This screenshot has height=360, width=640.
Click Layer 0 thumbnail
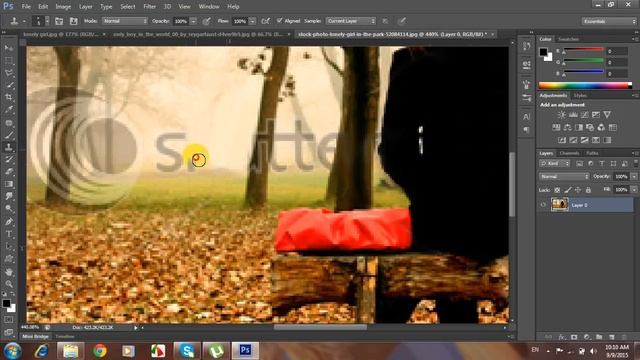pos(560,204)
